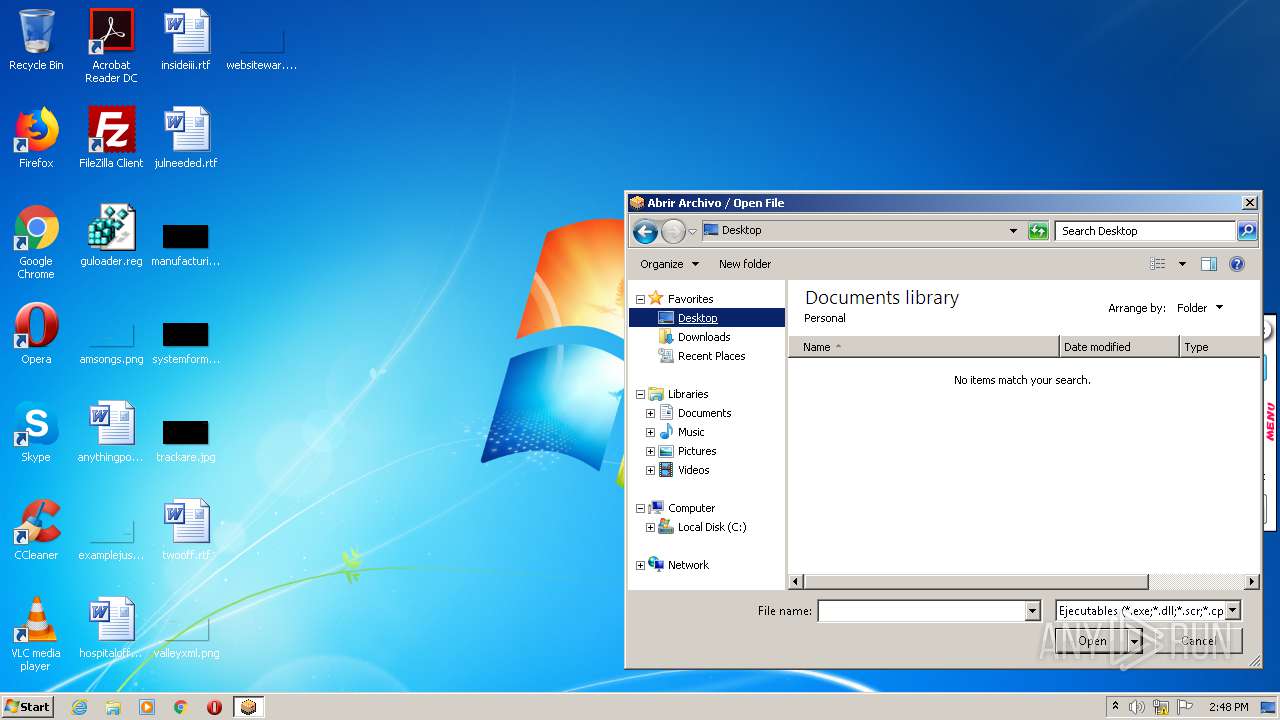Show the preview pane icon
Screen dimensions: 1280x720
1208,264
